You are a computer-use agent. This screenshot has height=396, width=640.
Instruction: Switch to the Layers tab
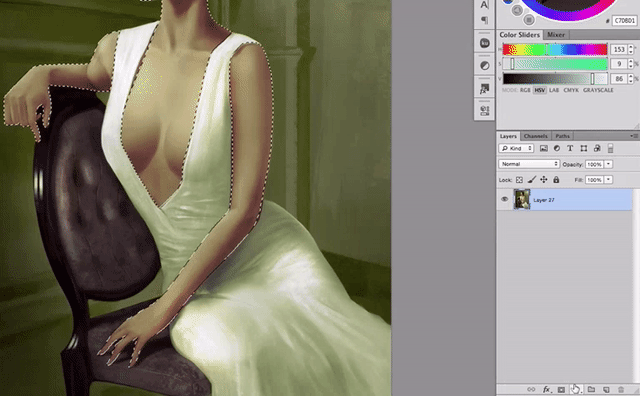click(x=508, y=136)
